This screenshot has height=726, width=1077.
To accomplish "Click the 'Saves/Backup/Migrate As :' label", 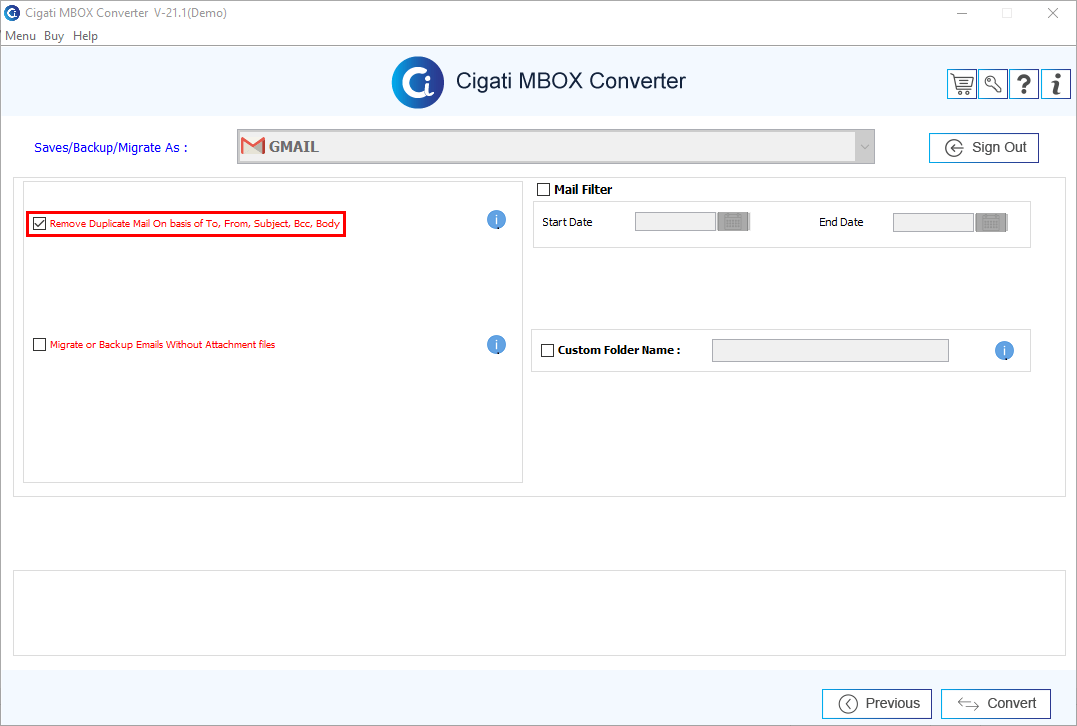I will 111,148.
